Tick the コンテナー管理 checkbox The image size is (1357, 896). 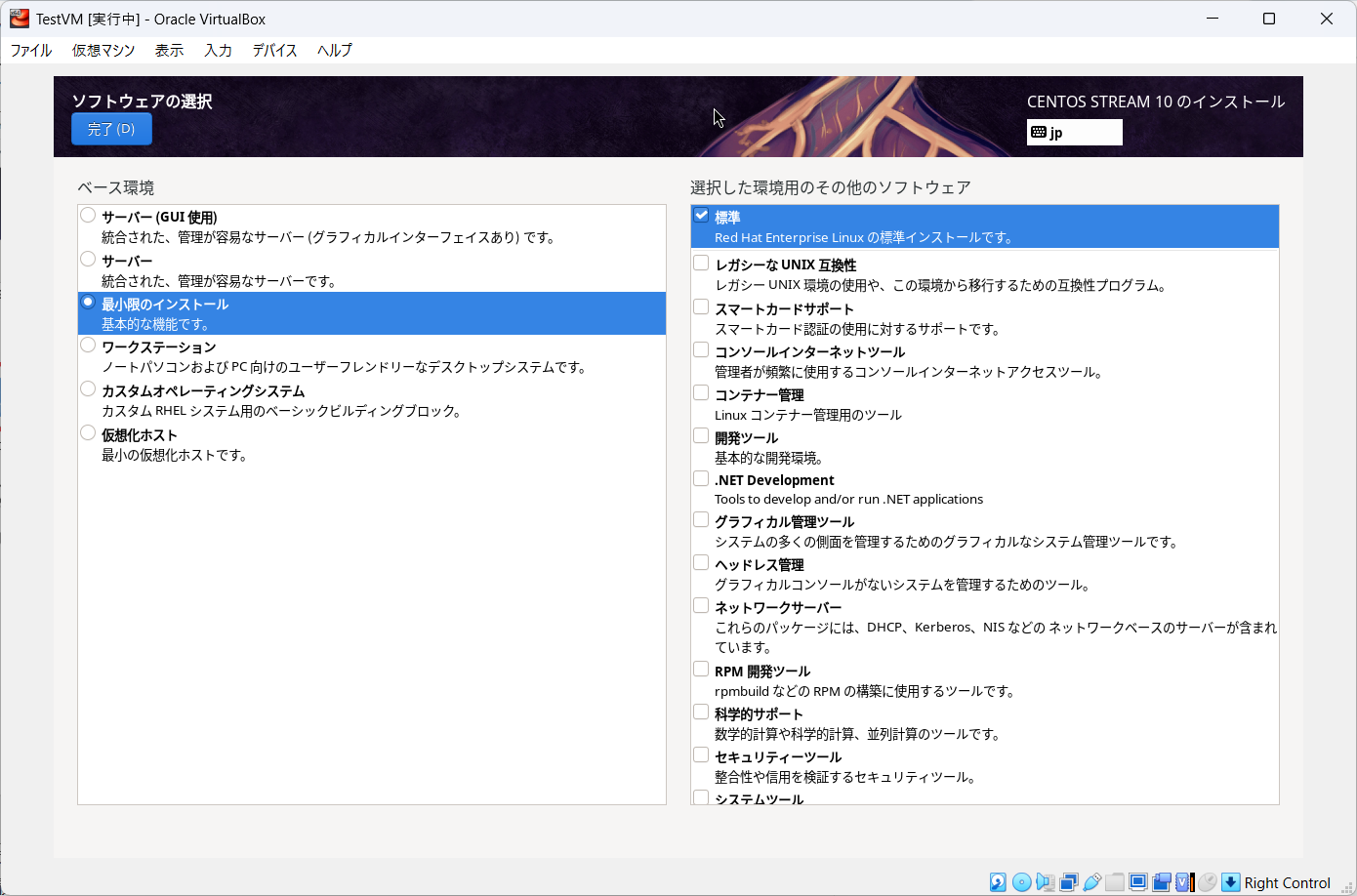[701, 393]
